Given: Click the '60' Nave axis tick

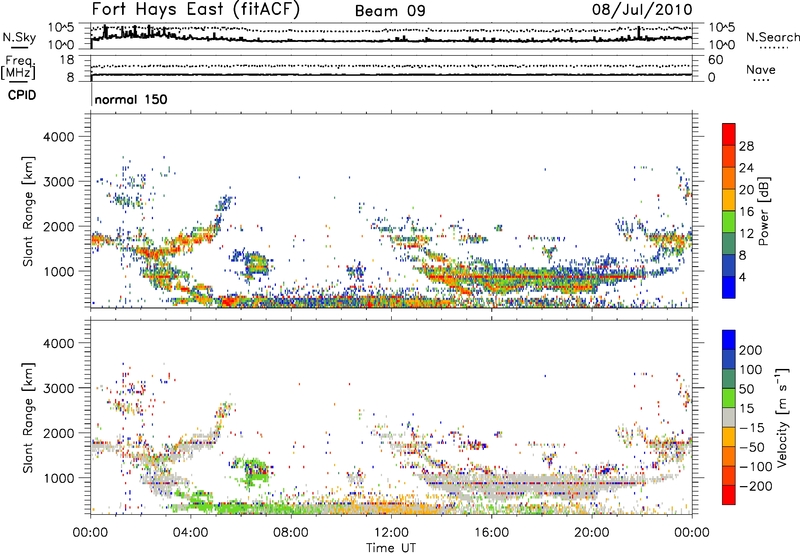Looking at the screenshot, I should (715, 60).
